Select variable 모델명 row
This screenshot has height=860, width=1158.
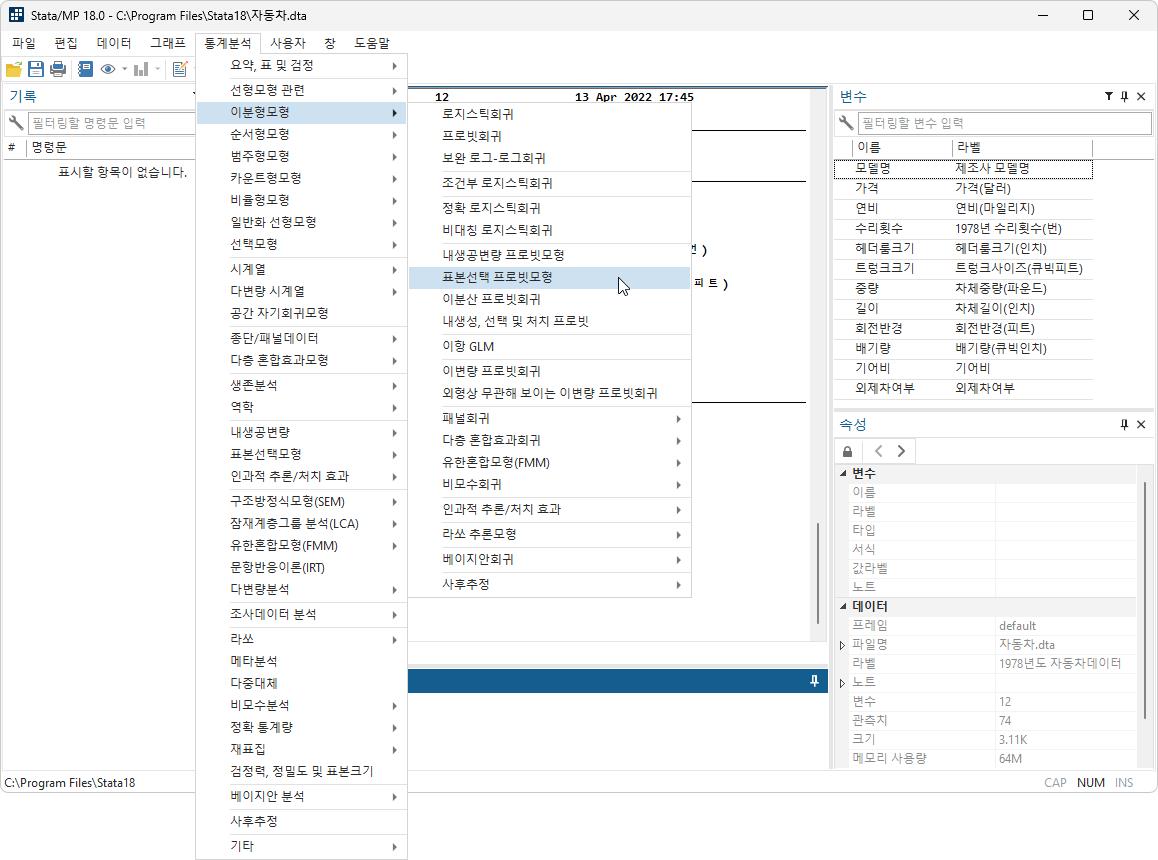coord(963,168)
